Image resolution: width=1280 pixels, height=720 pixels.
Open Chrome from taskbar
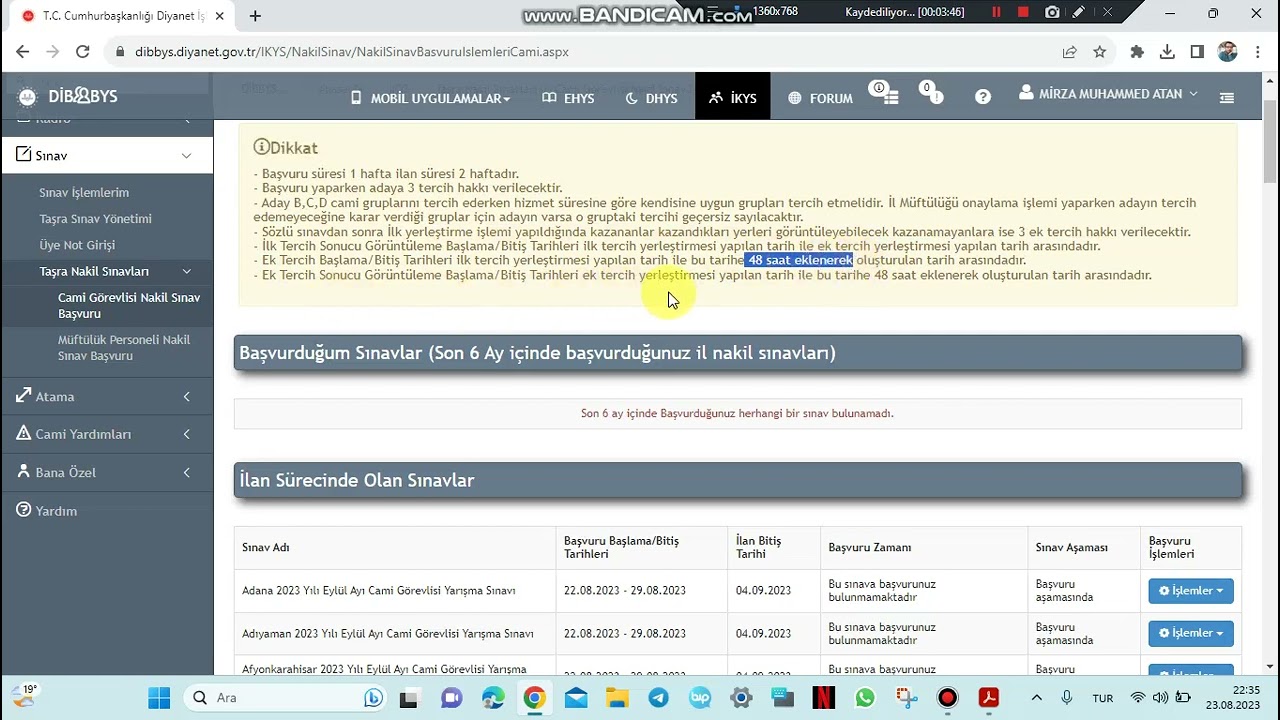tap(535, 697)
